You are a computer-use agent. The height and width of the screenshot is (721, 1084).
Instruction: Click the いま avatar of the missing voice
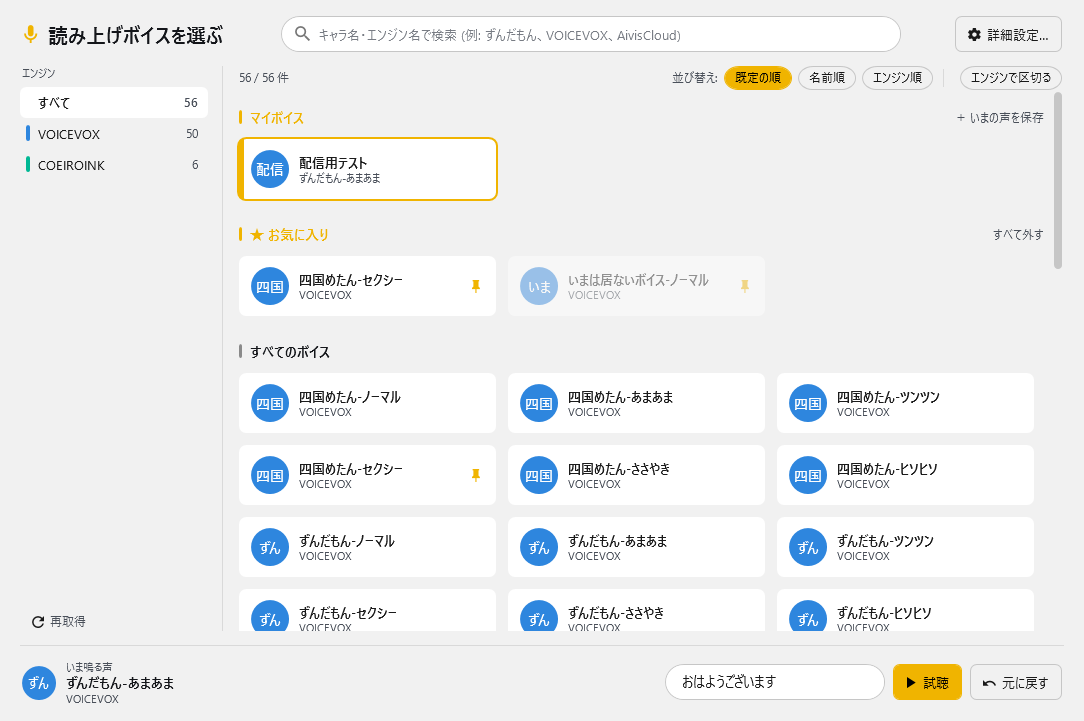pos(539,286)
